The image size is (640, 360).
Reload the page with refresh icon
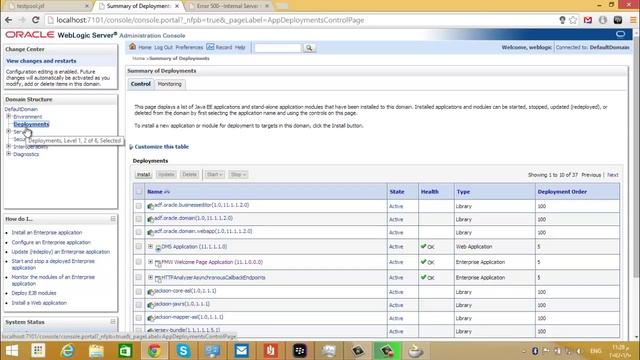(36, 20)
